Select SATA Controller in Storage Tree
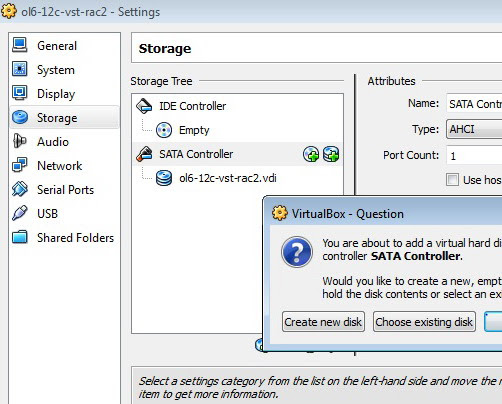Screen dimensions: 502x404 (196, 154)
